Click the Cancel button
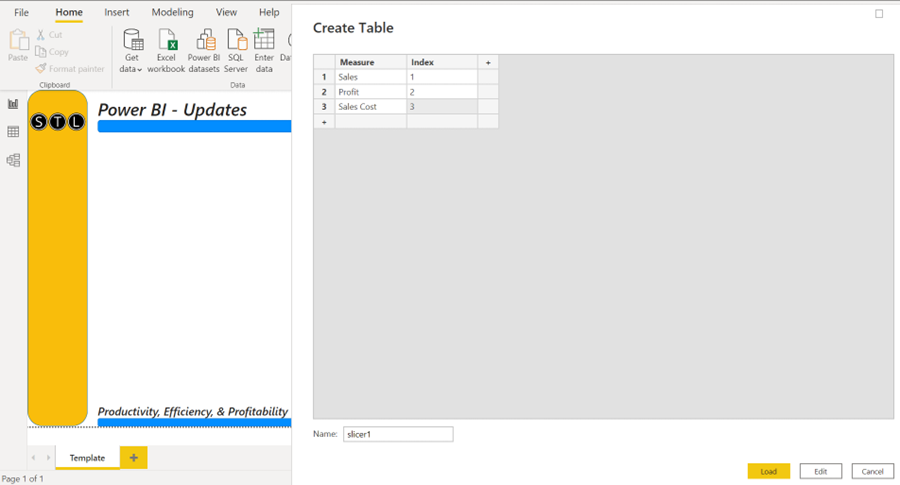900x485 pixels. (872, 471)
